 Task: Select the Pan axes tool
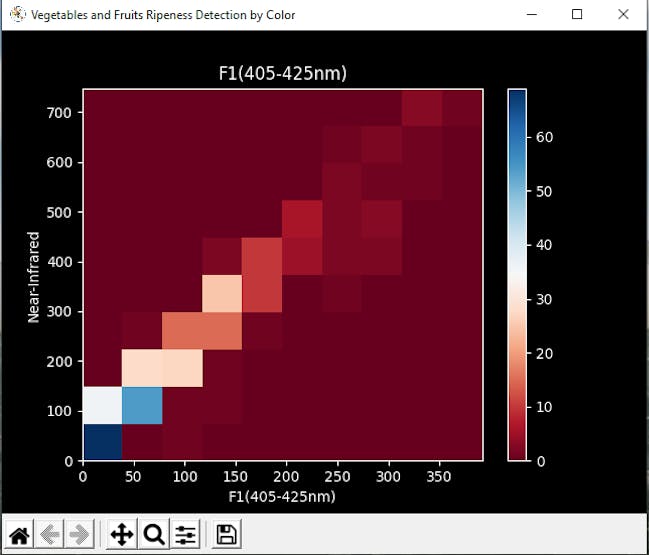pos(122,534)
